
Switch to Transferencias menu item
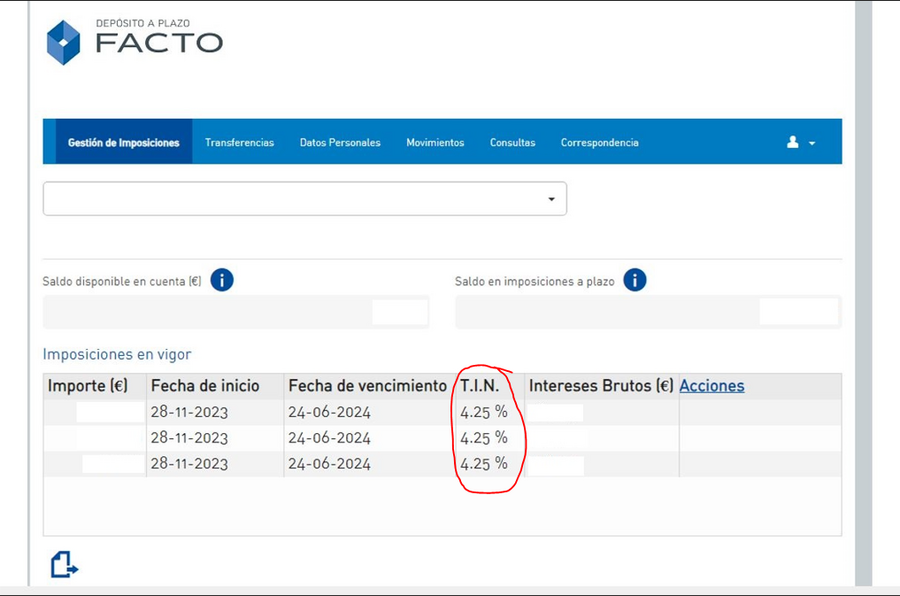239,142
